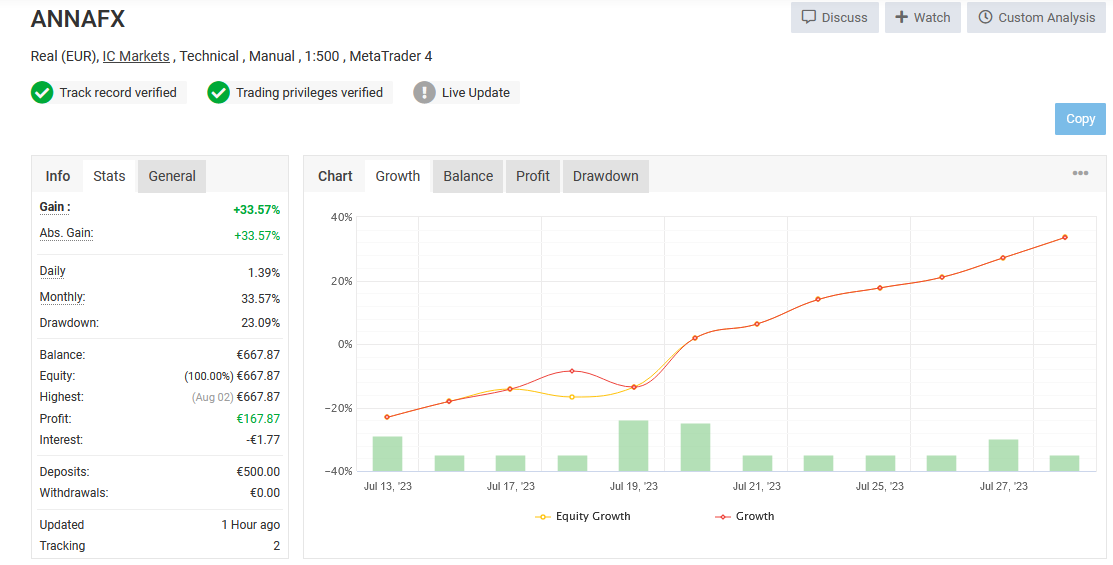
Task: Select the Balance chart tab
Action: [468, 176]
